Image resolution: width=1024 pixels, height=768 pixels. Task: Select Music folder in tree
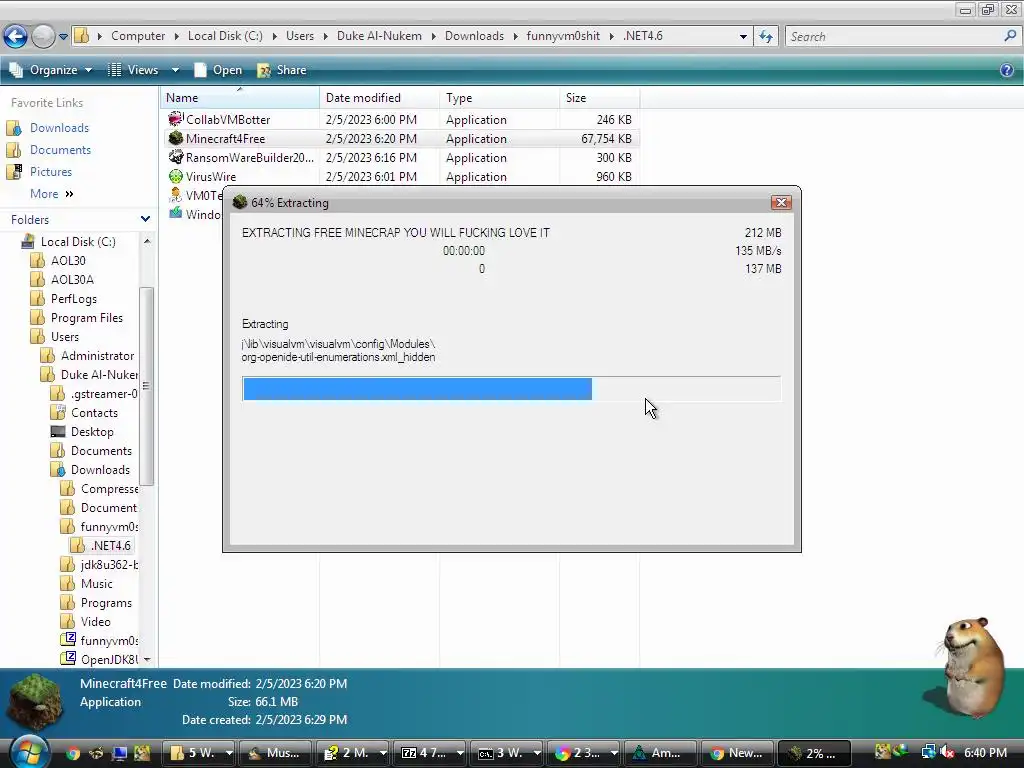tap(97, 584)
